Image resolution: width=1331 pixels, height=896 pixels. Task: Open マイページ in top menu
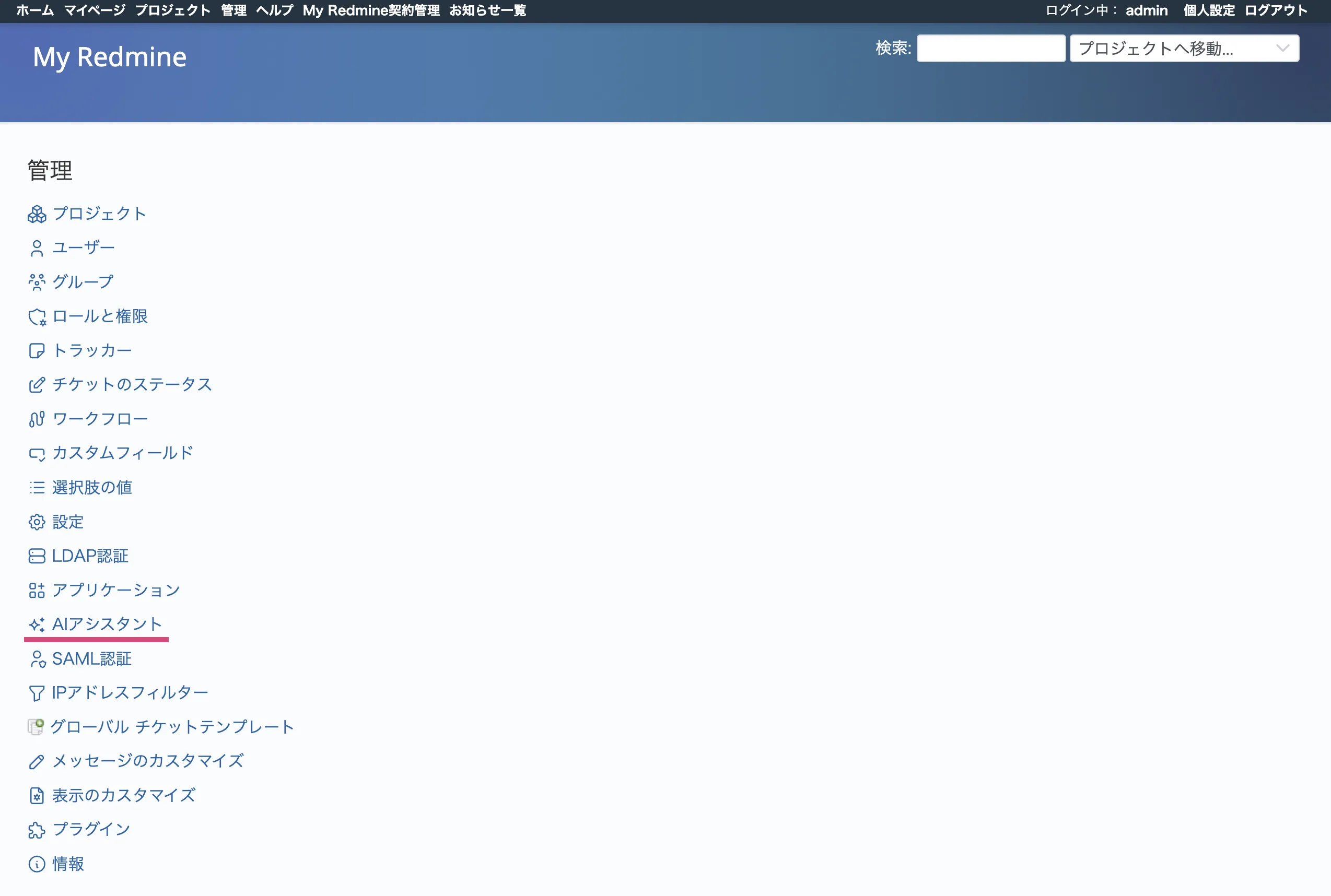(x=95, y=10)
